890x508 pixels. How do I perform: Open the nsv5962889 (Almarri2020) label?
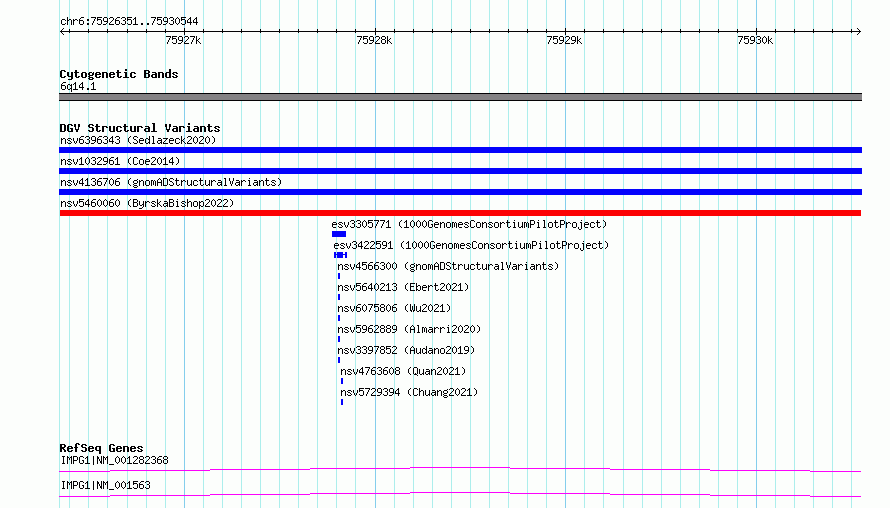409,329
